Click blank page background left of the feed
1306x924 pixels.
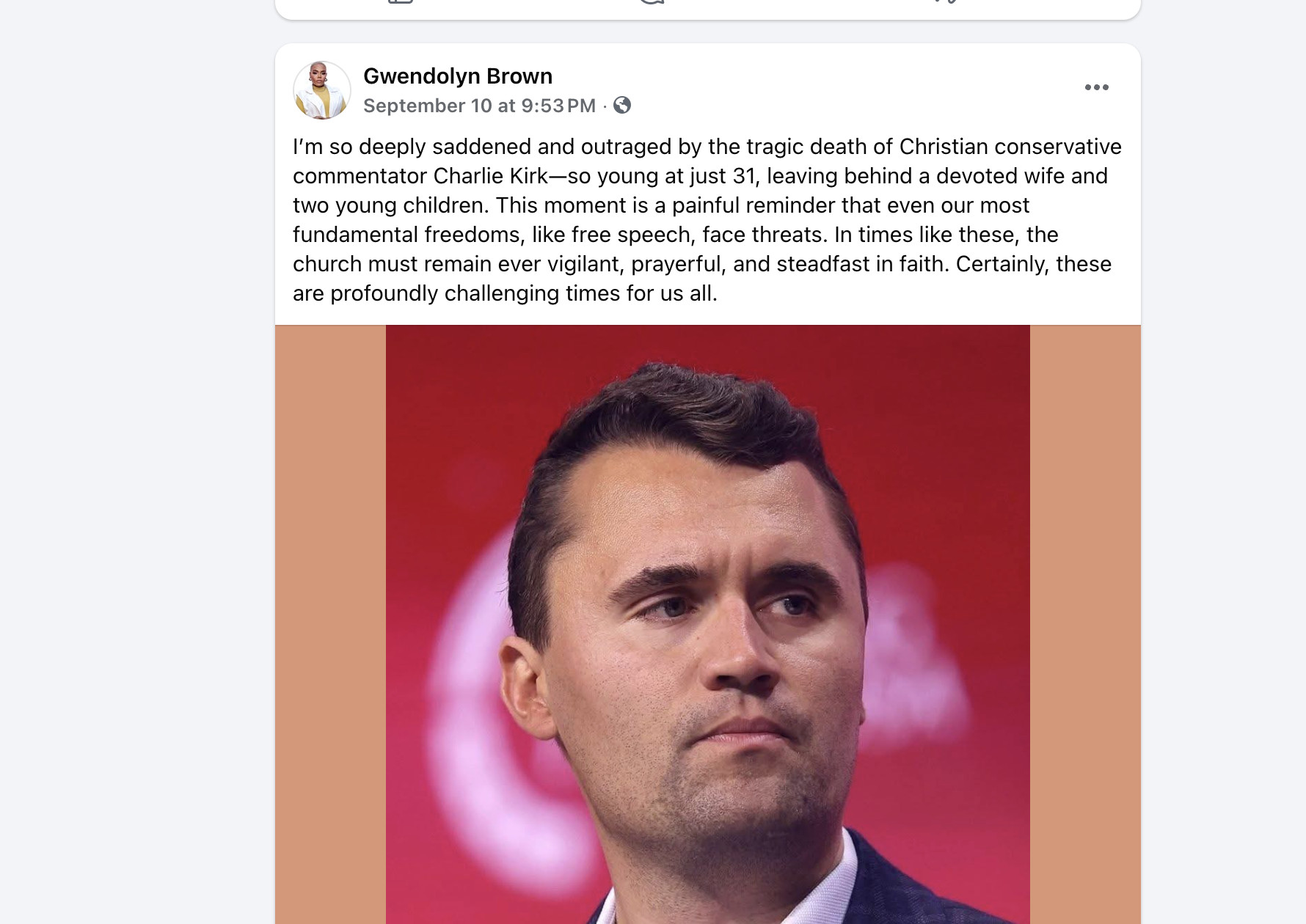point(132,440)
